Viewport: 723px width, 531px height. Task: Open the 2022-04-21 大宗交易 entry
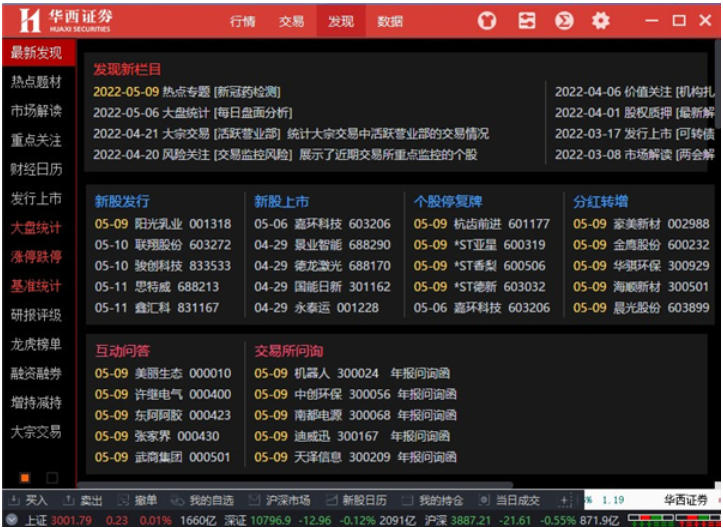pos(291,134)
